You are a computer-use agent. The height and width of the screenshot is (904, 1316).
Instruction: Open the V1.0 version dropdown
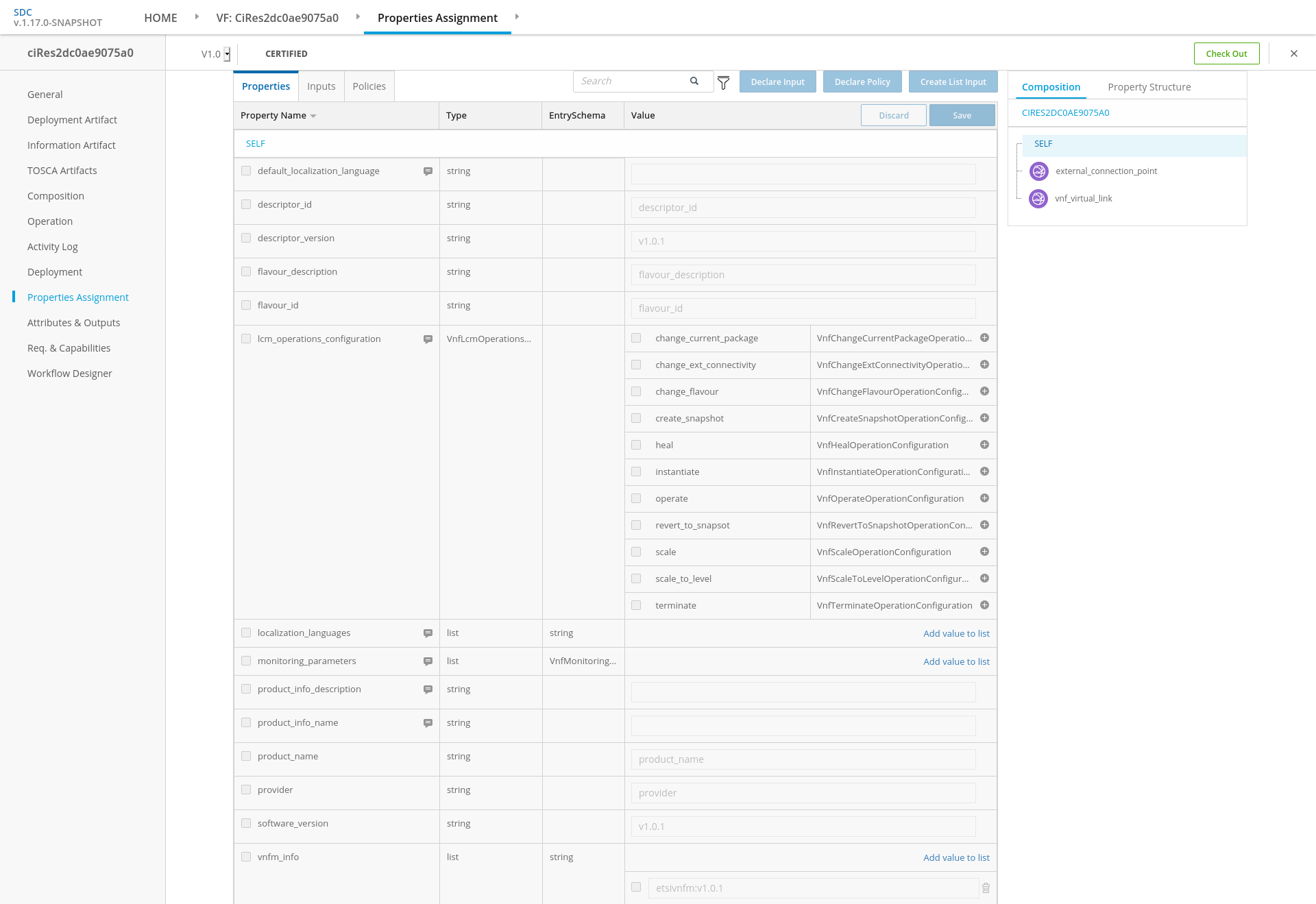[227, 54]
